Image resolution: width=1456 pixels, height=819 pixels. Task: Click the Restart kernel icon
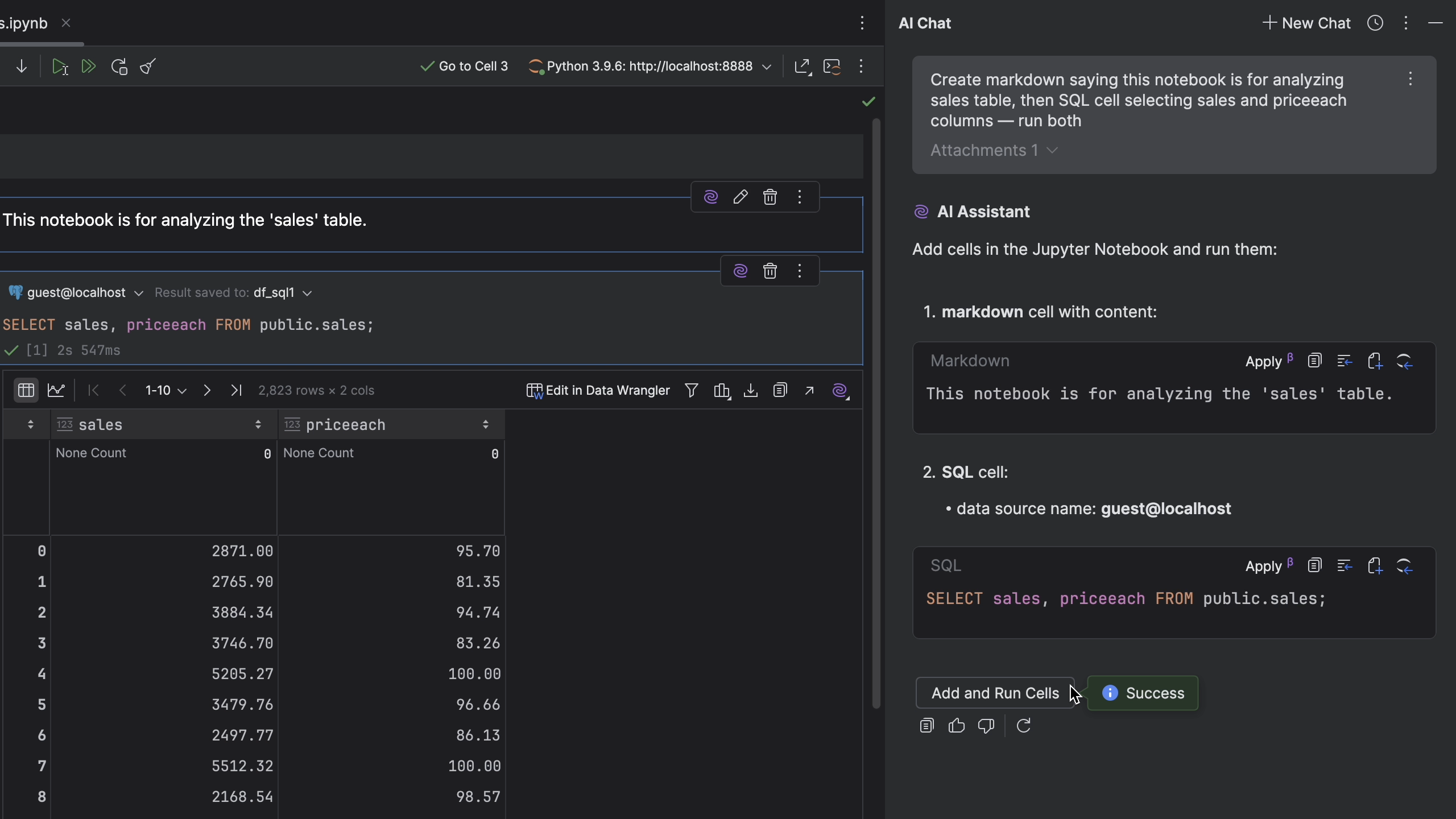(x=119, y=67)
